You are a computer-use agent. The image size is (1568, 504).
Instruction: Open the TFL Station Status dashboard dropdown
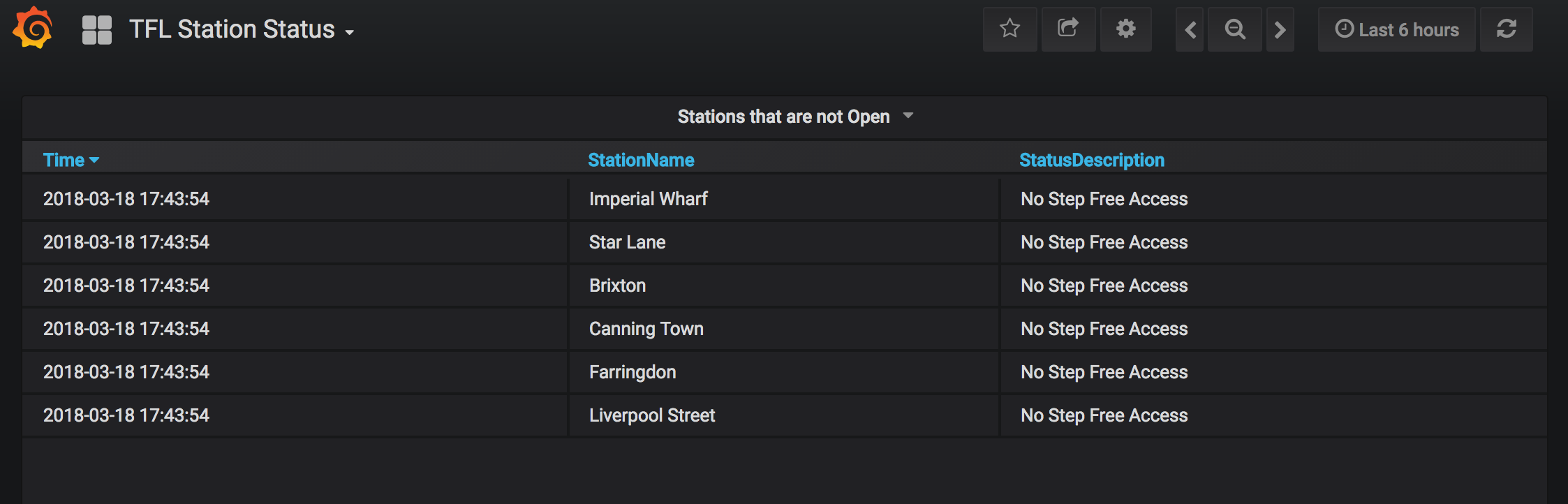pyautogui.click(x=242, y=30)
